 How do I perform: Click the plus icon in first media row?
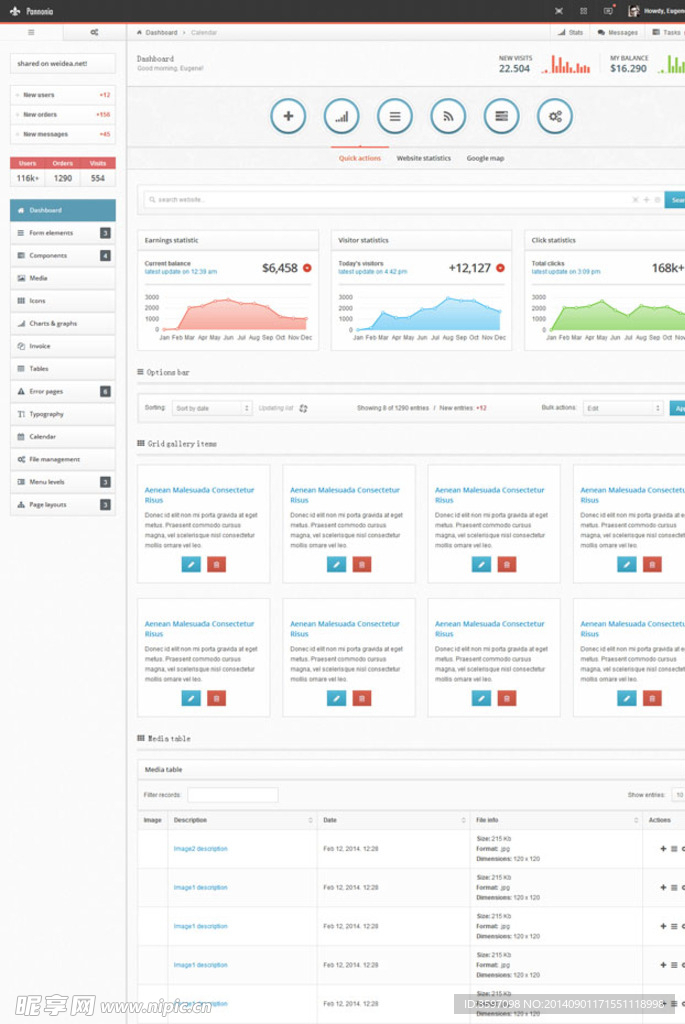662,849
